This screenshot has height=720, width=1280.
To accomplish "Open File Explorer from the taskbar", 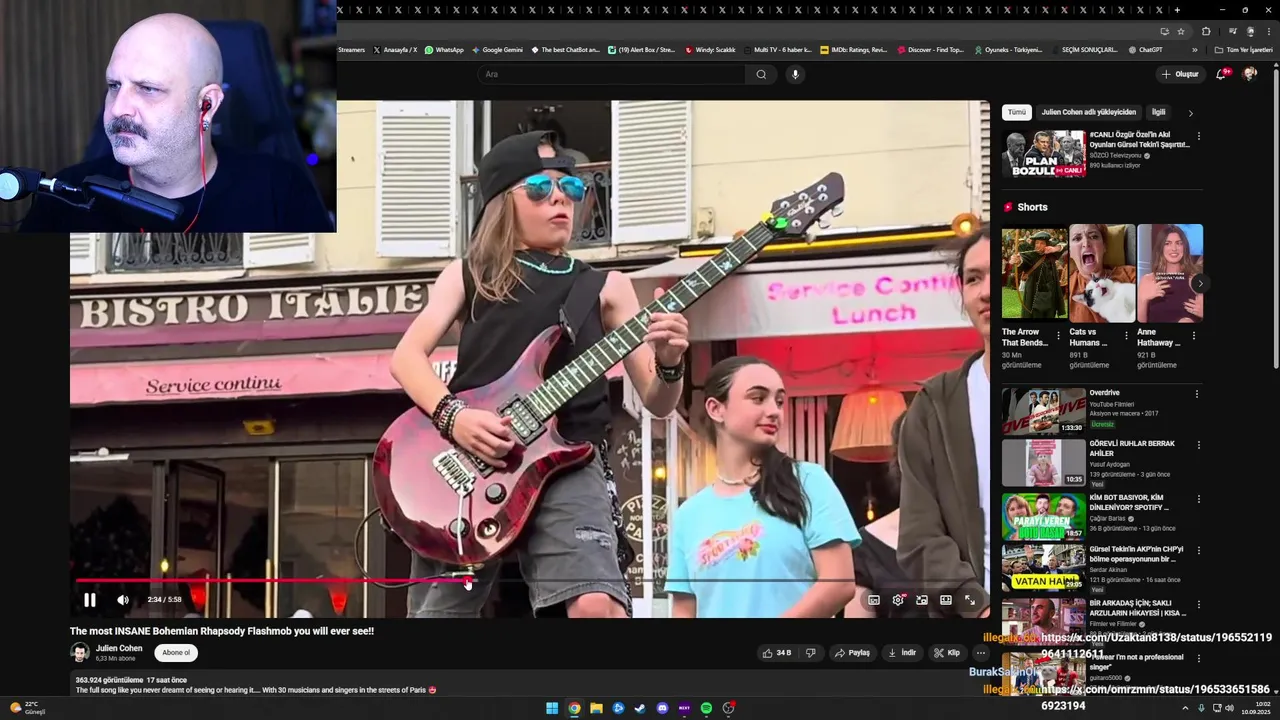I will coord(596,708).
